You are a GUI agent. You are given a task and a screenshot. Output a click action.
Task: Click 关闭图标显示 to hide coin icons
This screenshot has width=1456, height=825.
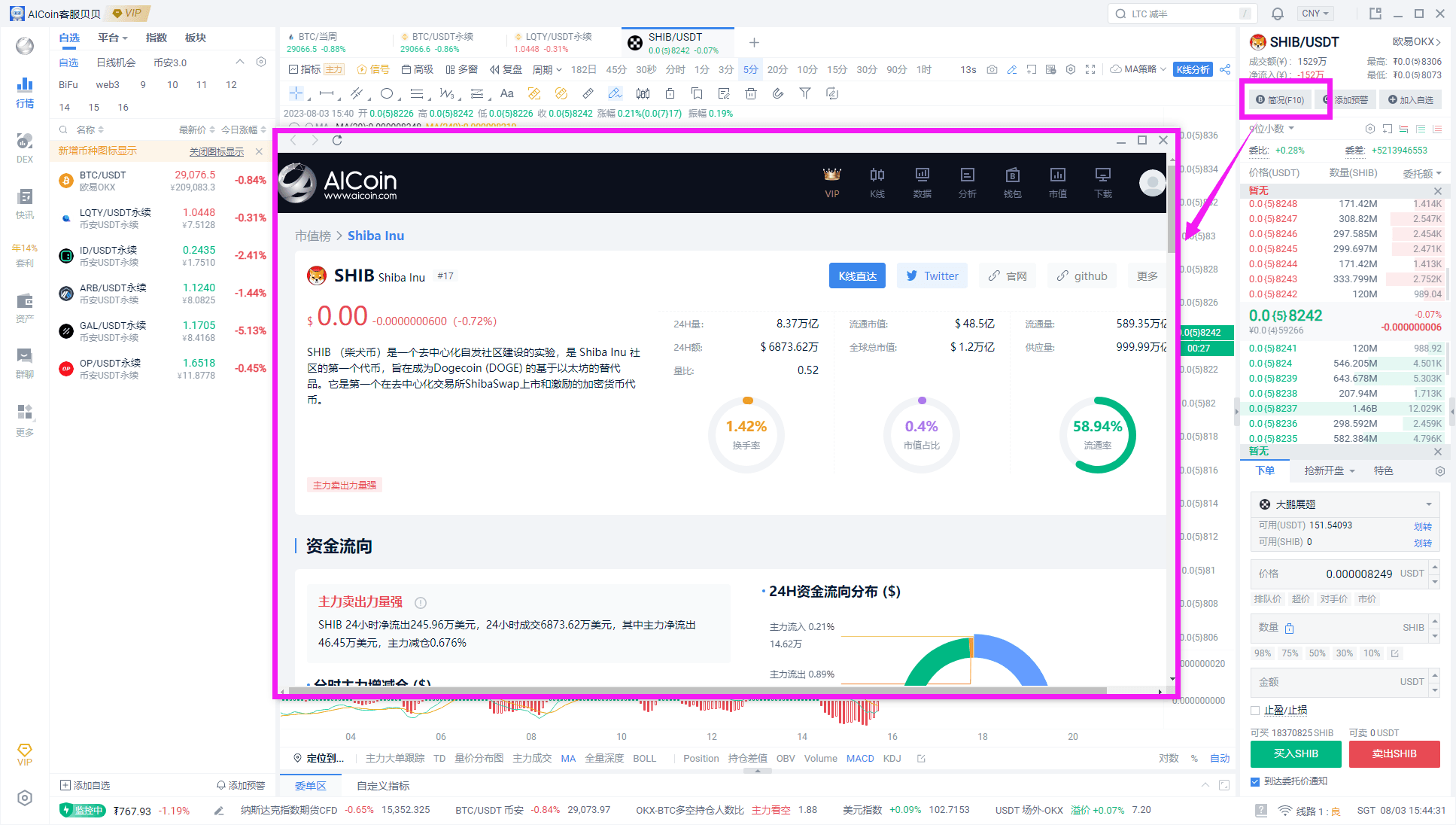tap(217, 151)
